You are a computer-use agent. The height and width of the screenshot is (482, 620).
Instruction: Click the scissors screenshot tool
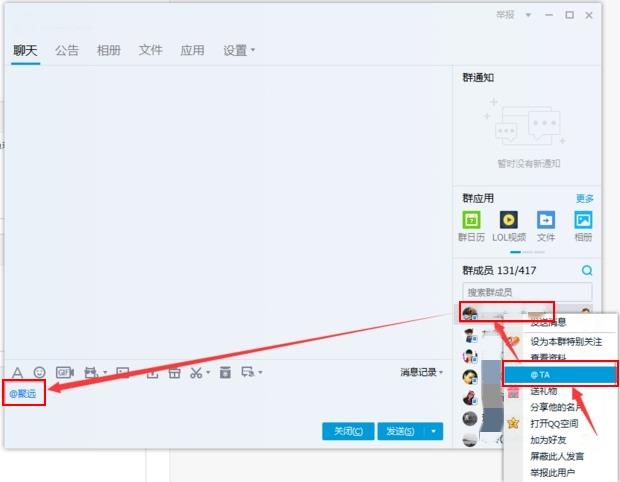(197, 373)
